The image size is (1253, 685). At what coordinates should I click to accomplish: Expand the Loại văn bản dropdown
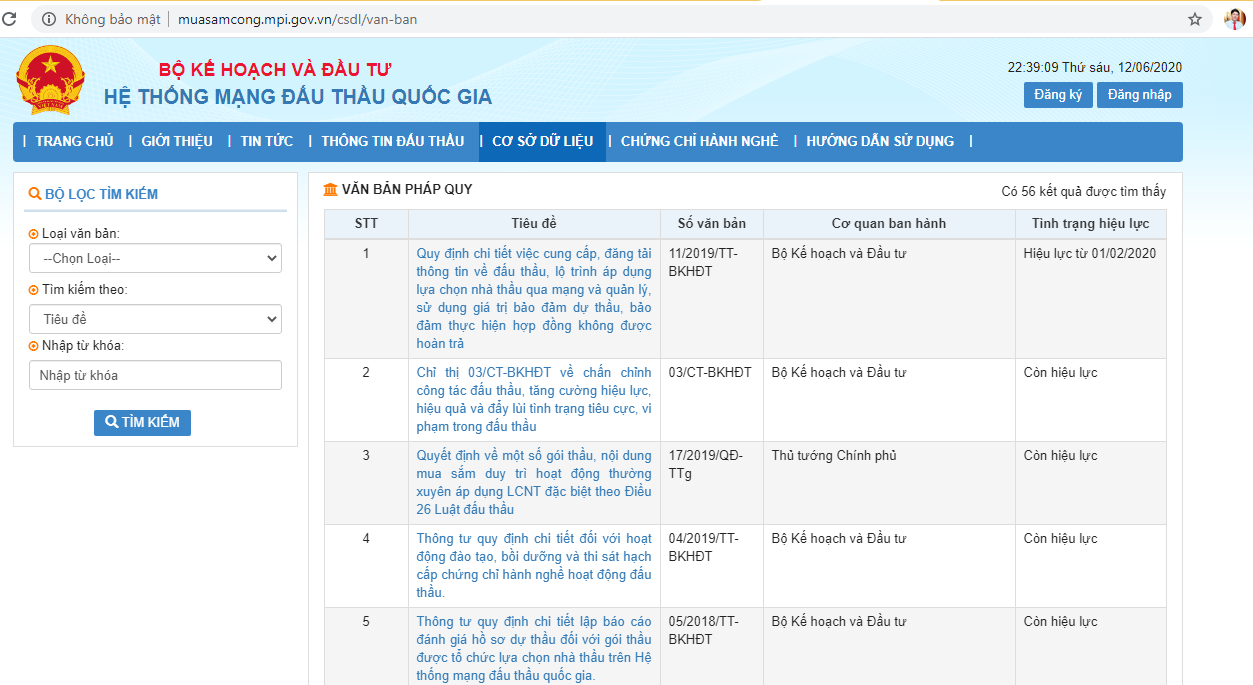coord(155,259)
